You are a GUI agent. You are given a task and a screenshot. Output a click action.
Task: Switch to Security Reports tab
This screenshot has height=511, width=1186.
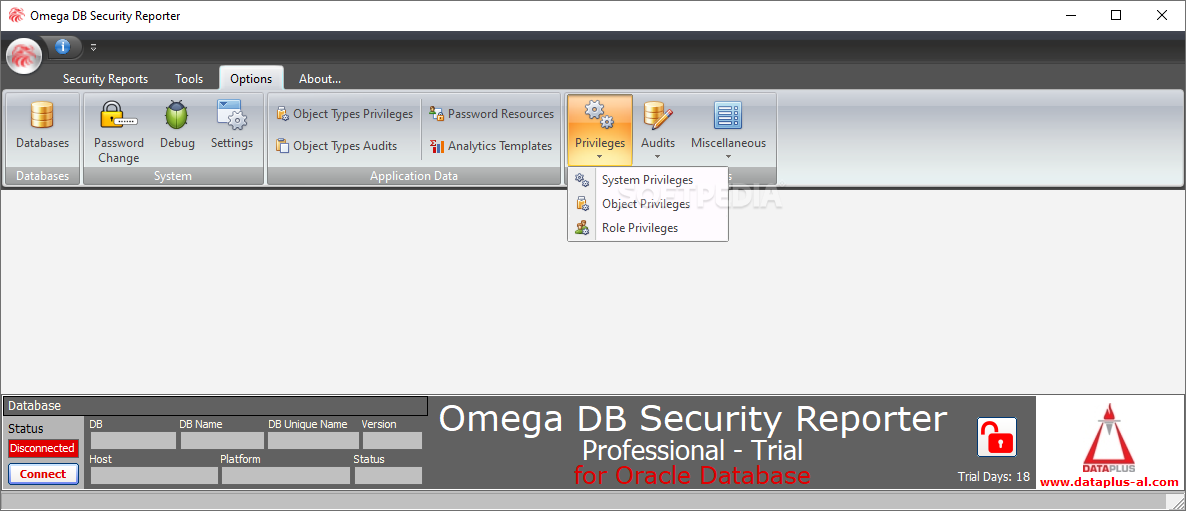[105, 79]
